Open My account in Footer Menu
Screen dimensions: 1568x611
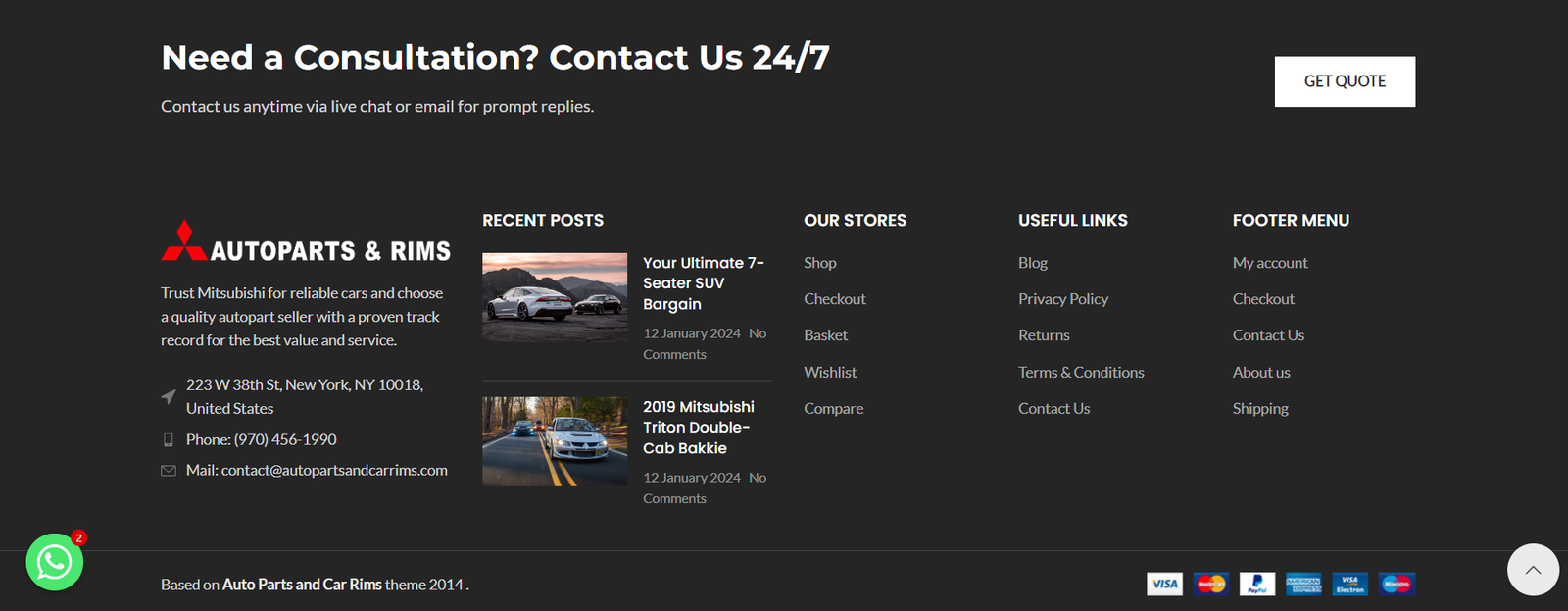(x=1270, y=263)
